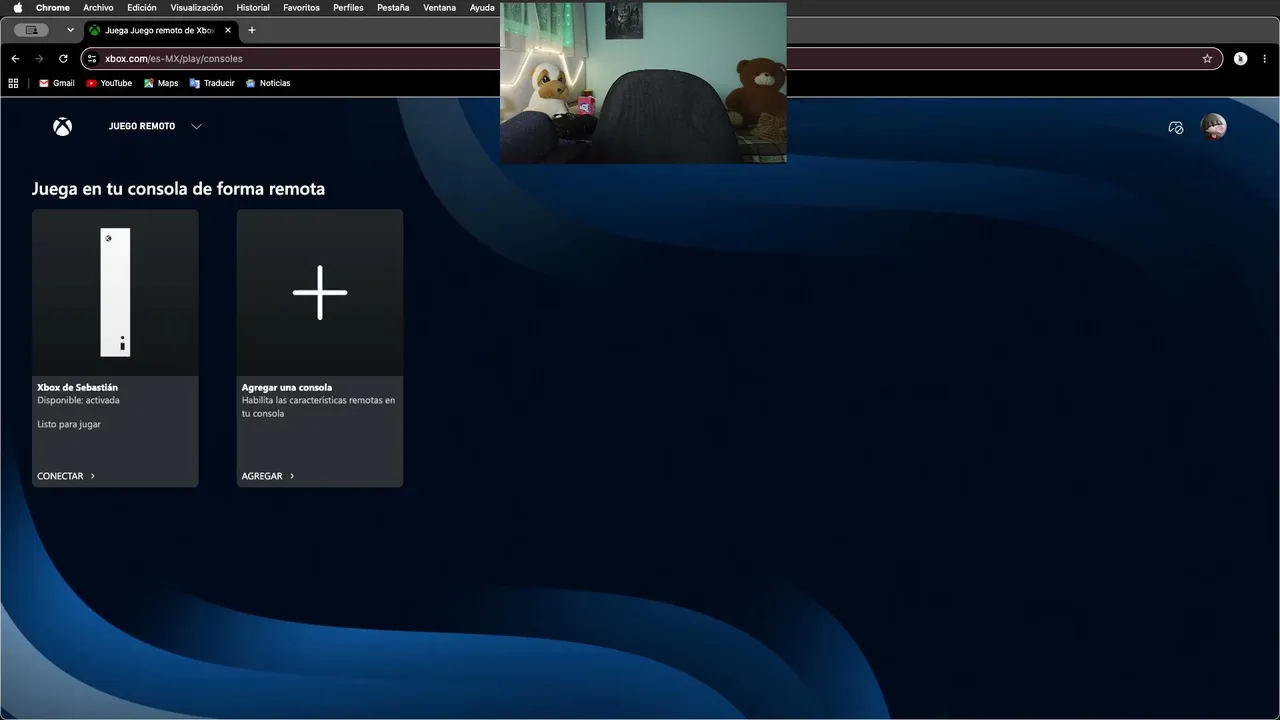Open the controller-not-connected status icon

click(x=1176, y=127)
